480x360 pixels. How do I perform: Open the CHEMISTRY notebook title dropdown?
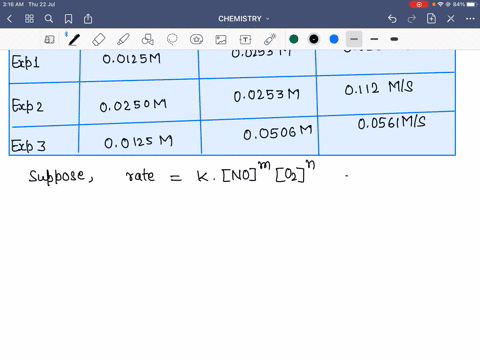244,19
